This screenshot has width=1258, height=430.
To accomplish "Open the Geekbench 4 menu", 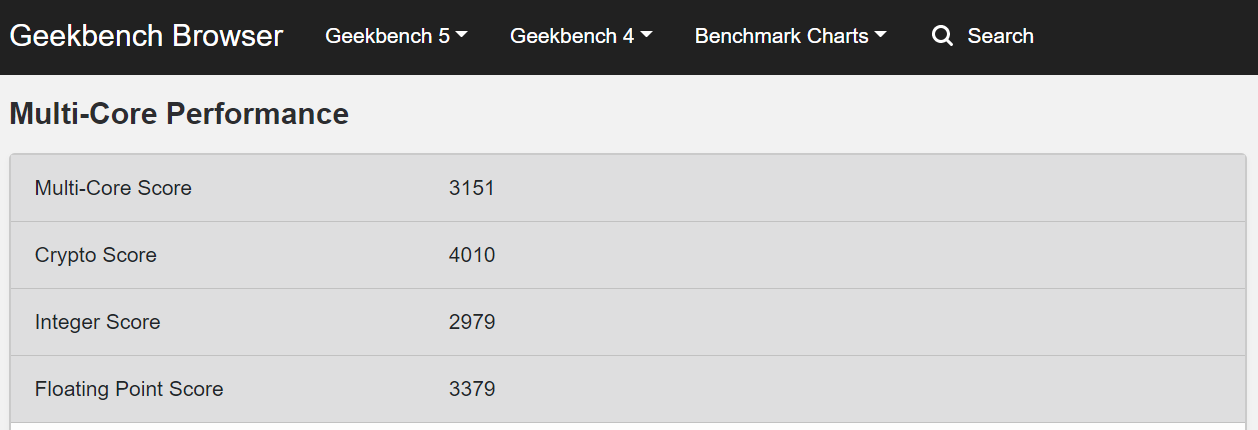I will 581,36.
